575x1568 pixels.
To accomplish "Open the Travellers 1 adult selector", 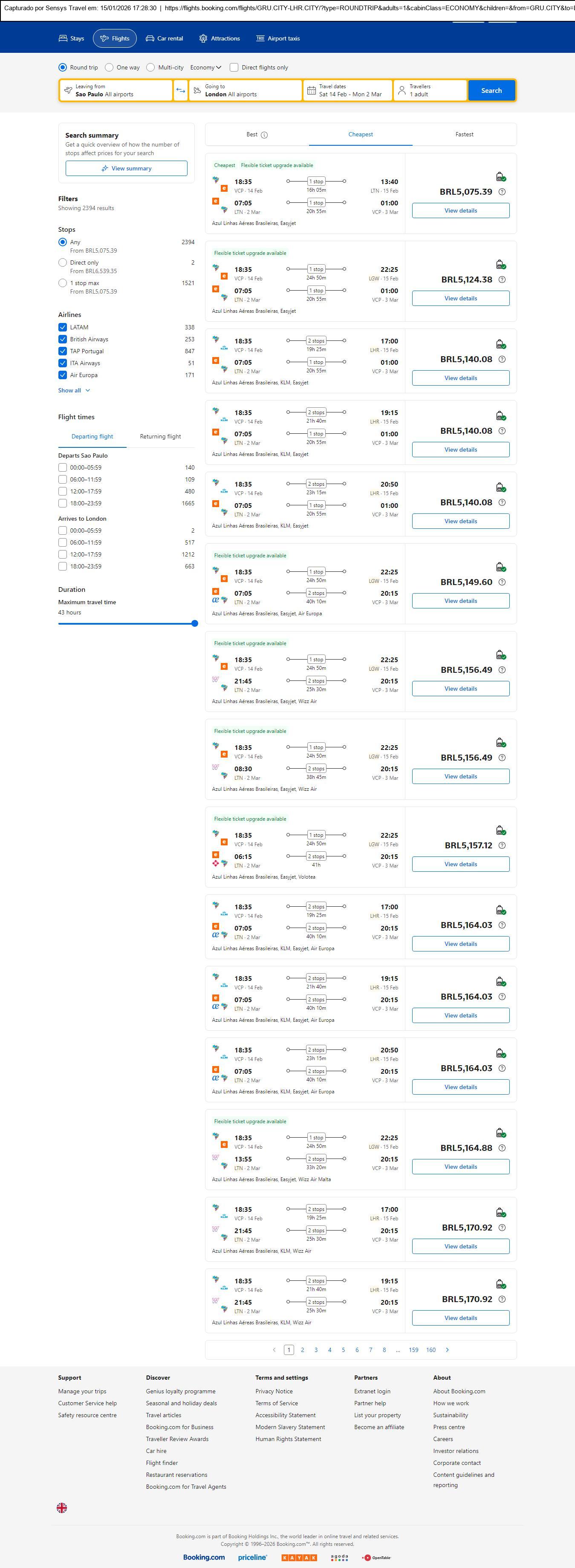I will tap(430, 91).
